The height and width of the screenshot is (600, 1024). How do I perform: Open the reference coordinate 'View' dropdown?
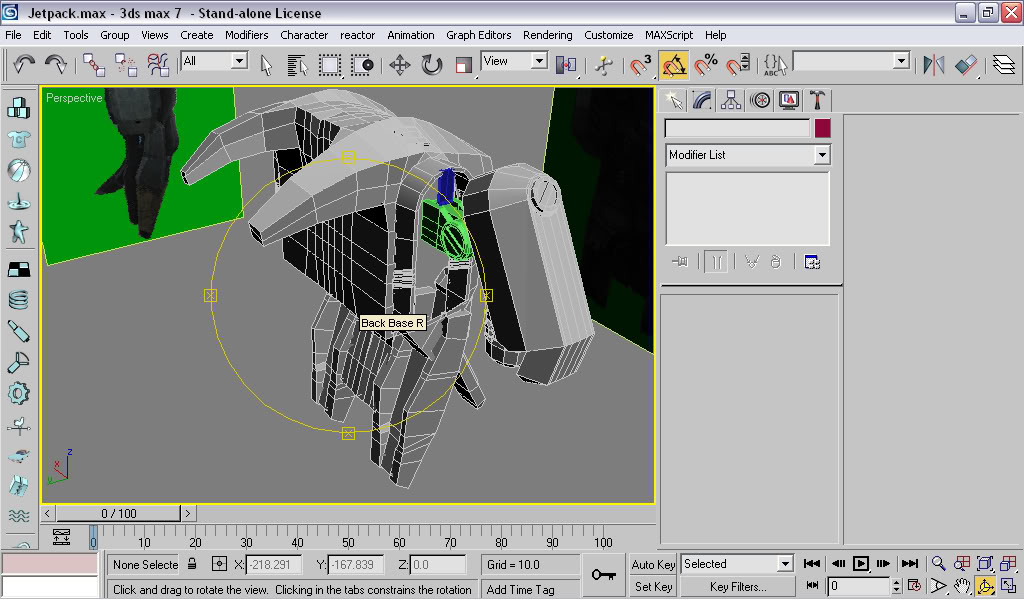click(x=539, y=61)
